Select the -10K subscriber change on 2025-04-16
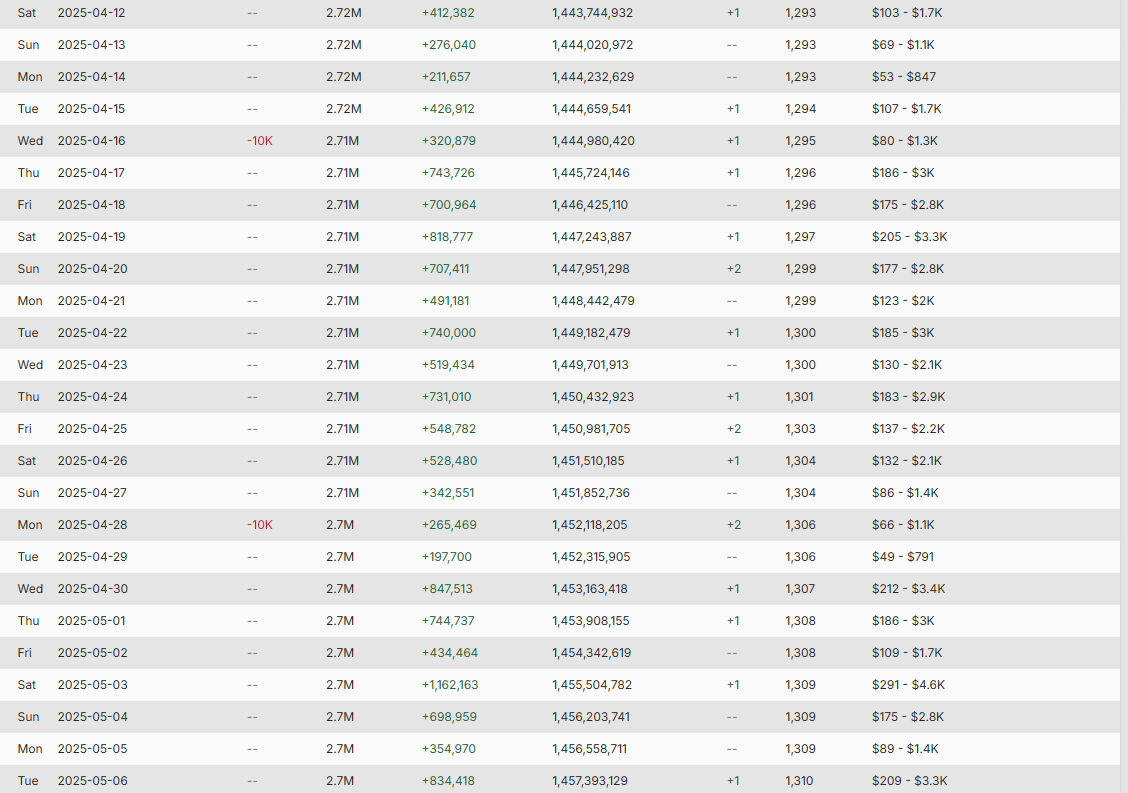The width and height of the screenshot is (1128, 793). (x=260, y=141)
